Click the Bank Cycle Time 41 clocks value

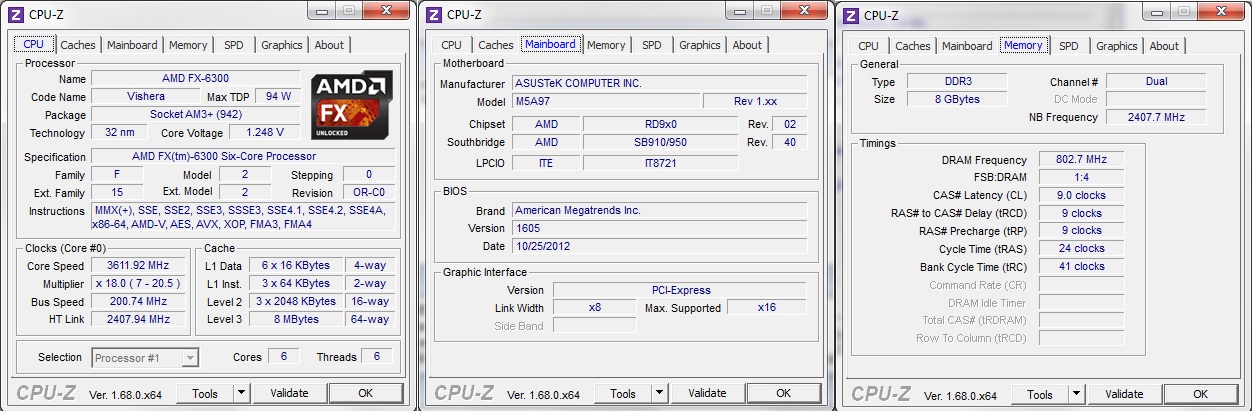1081,267
